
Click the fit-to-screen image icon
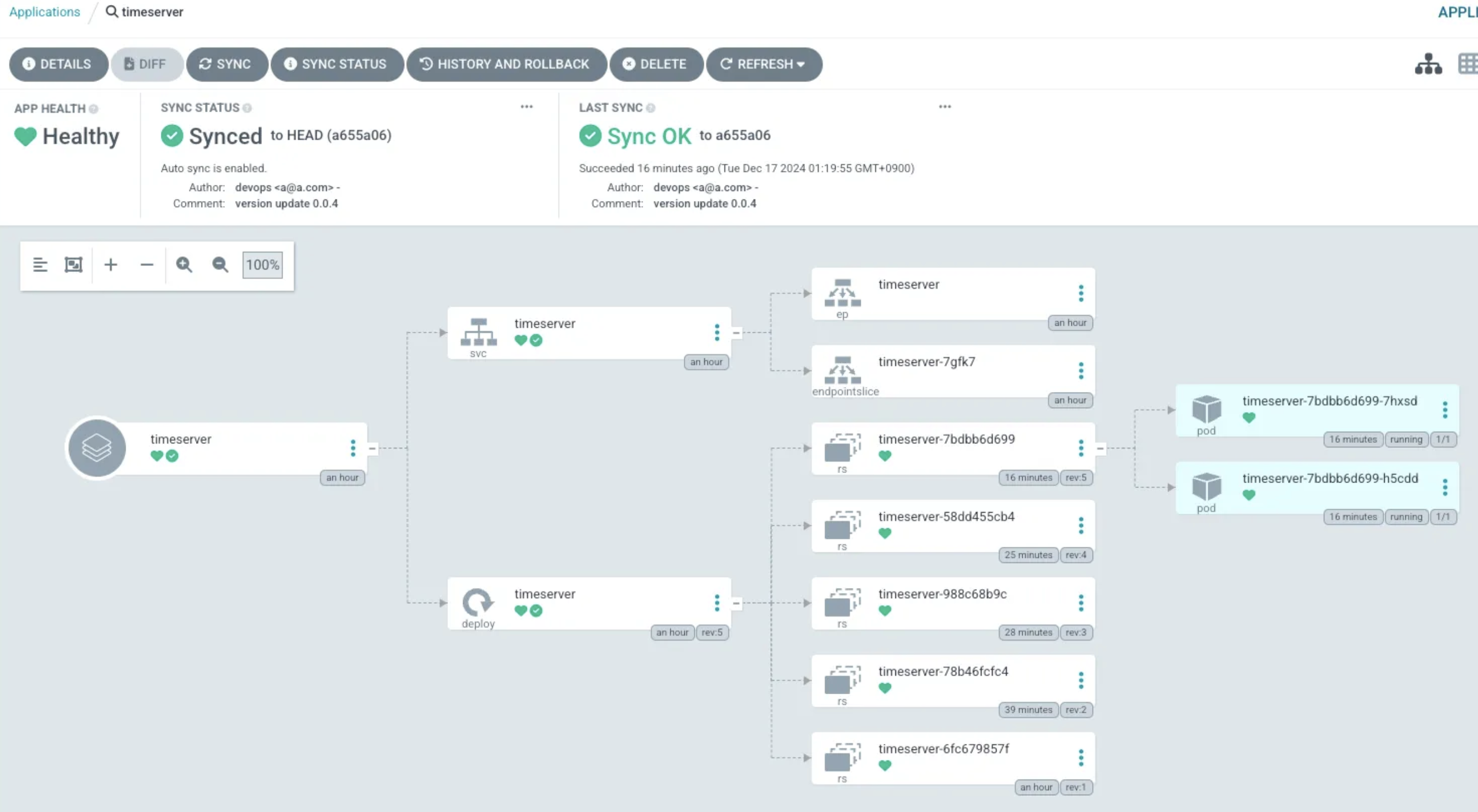(x=73, y=264)
